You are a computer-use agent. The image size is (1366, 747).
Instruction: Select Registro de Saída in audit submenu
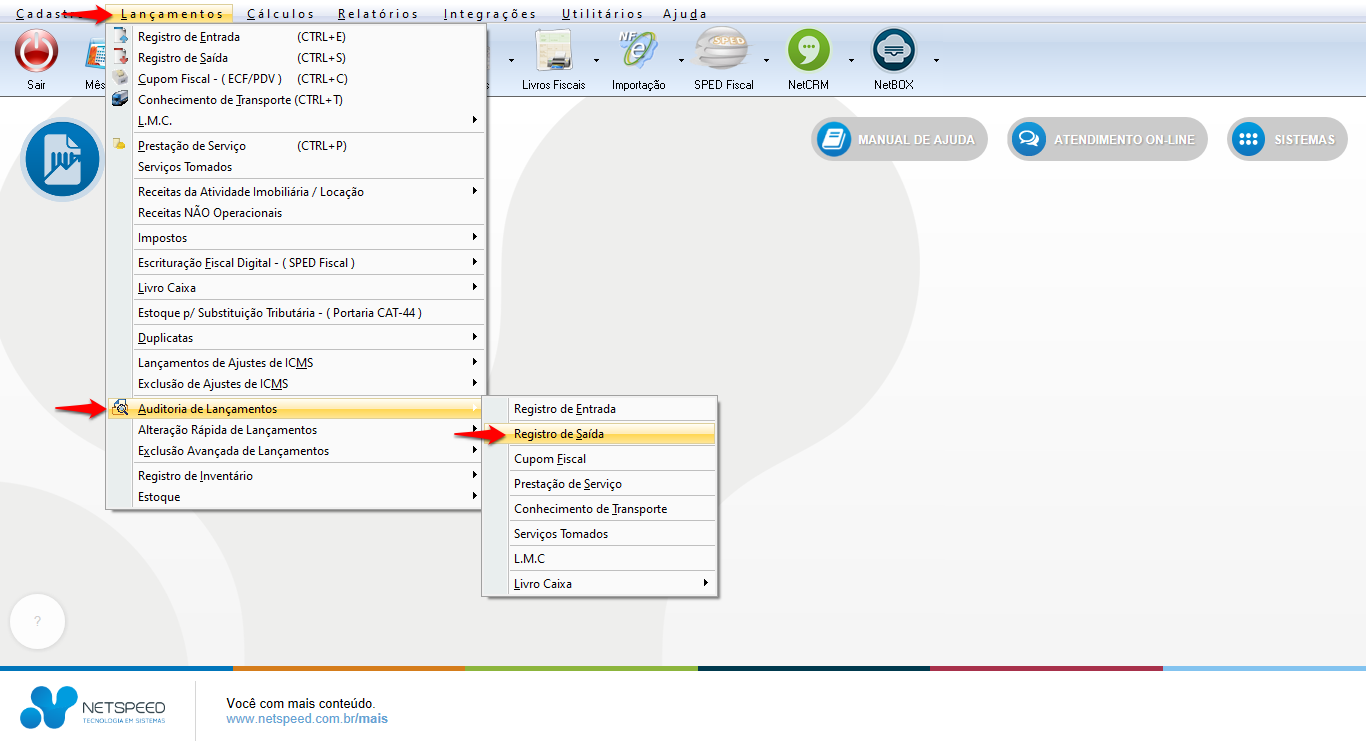tap(600, 434)
